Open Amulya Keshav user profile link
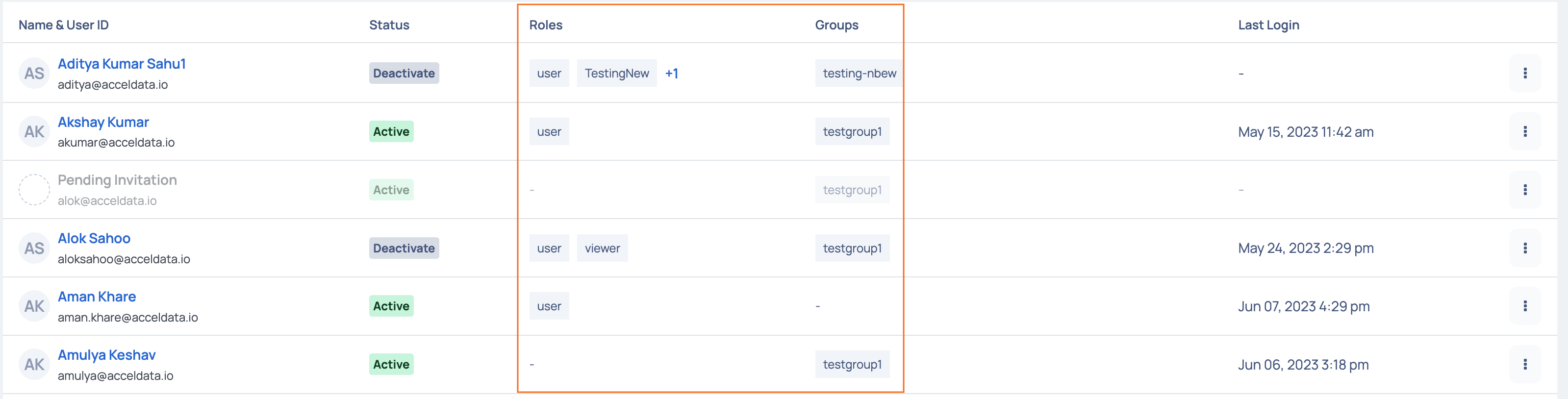The image size is (1568, 399). pos(106,355)
